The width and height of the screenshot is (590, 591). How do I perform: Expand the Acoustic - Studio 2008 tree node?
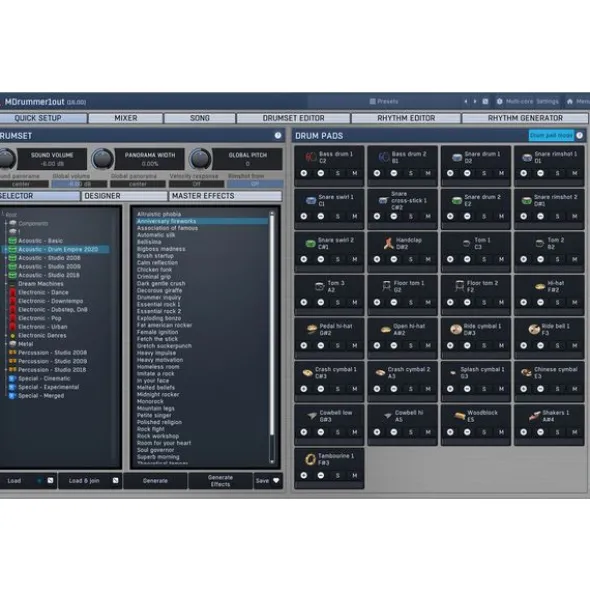(5, 258)
